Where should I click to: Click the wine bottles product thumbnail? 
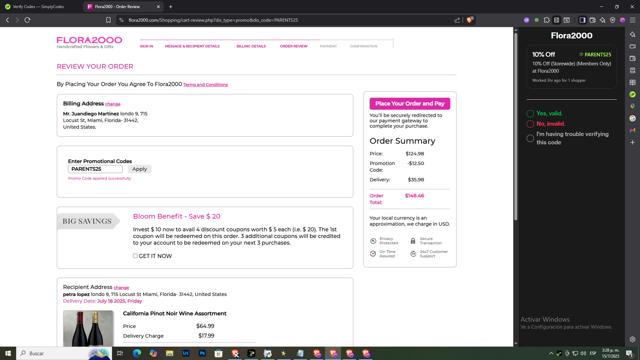[x=88, y=329]
